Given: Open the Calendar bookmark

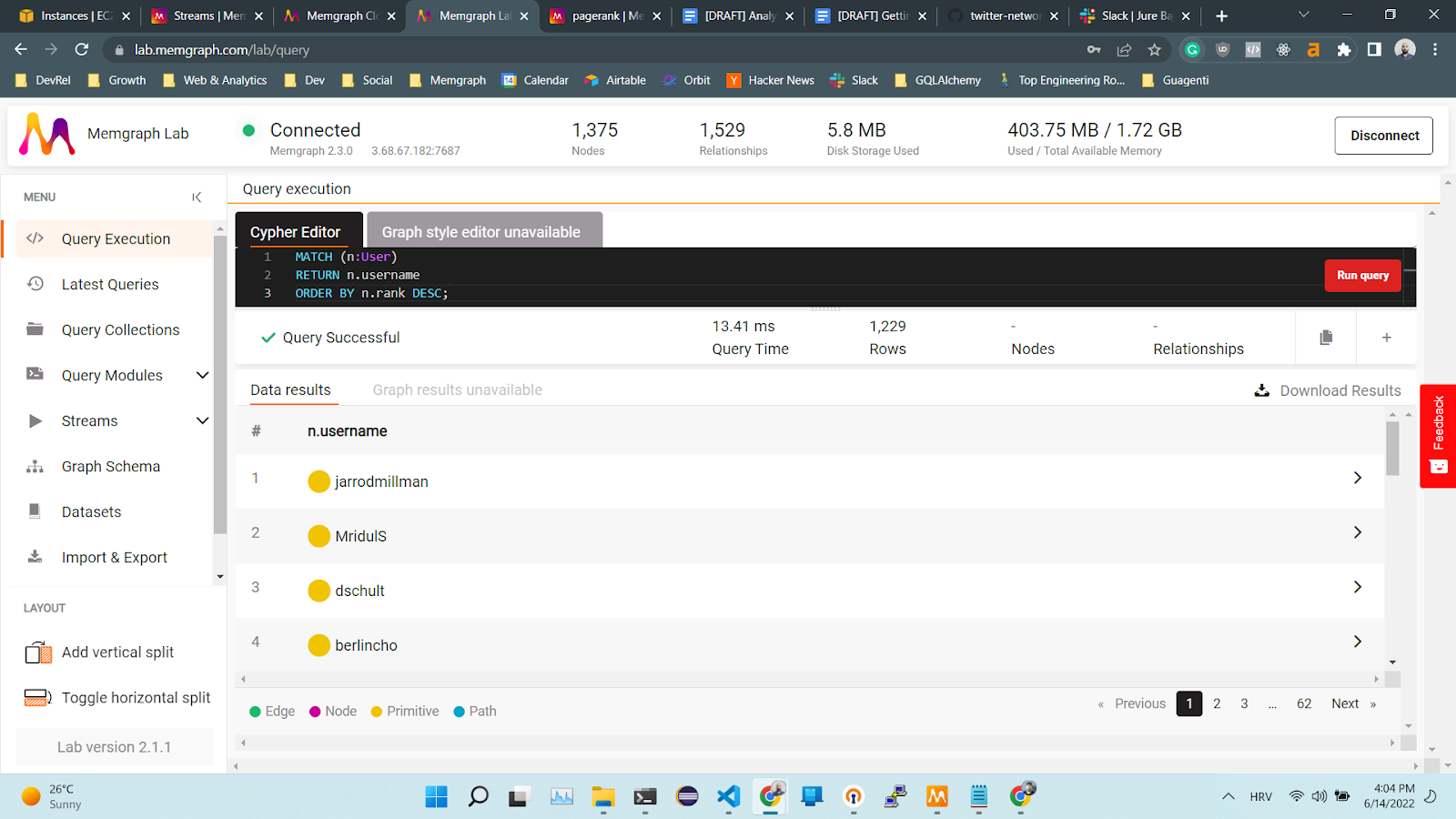Looking at the screenshot, I should (536, 80).
